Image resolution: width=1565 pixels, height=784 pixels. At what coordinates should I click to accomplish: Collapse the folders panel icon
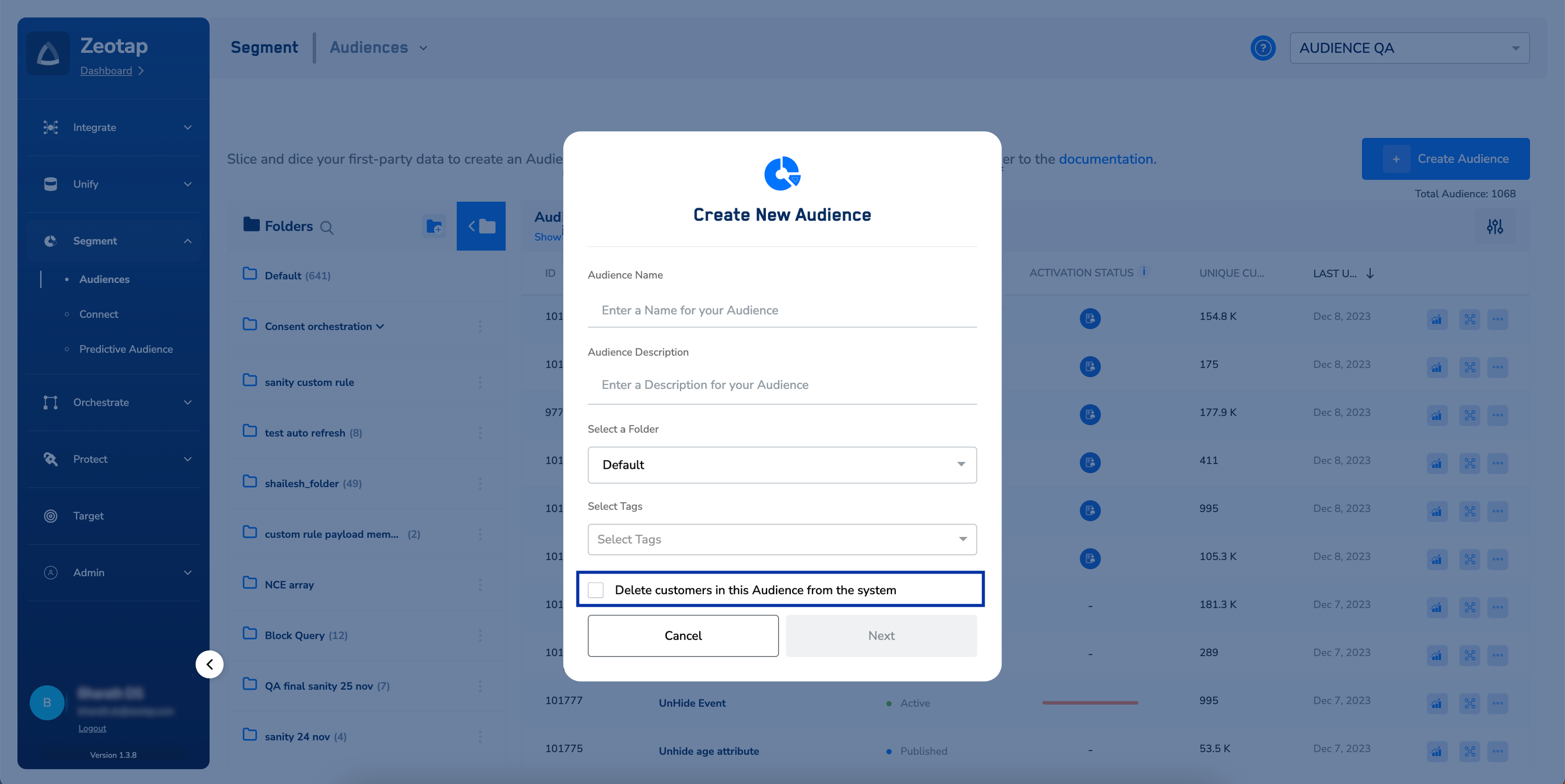coord(481,227)
